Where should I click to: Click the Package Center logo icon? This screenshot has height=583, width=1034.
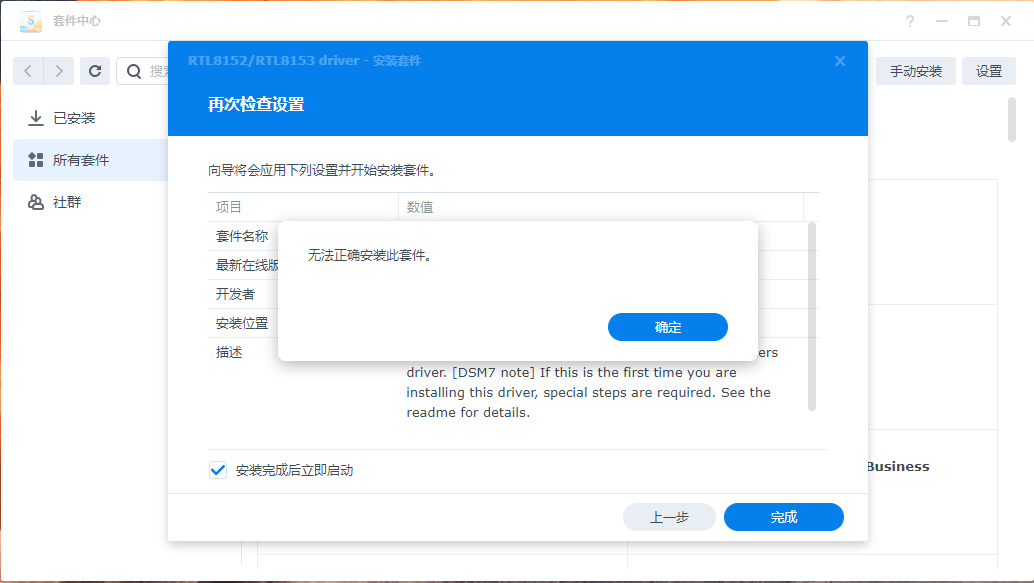(31, 21)
